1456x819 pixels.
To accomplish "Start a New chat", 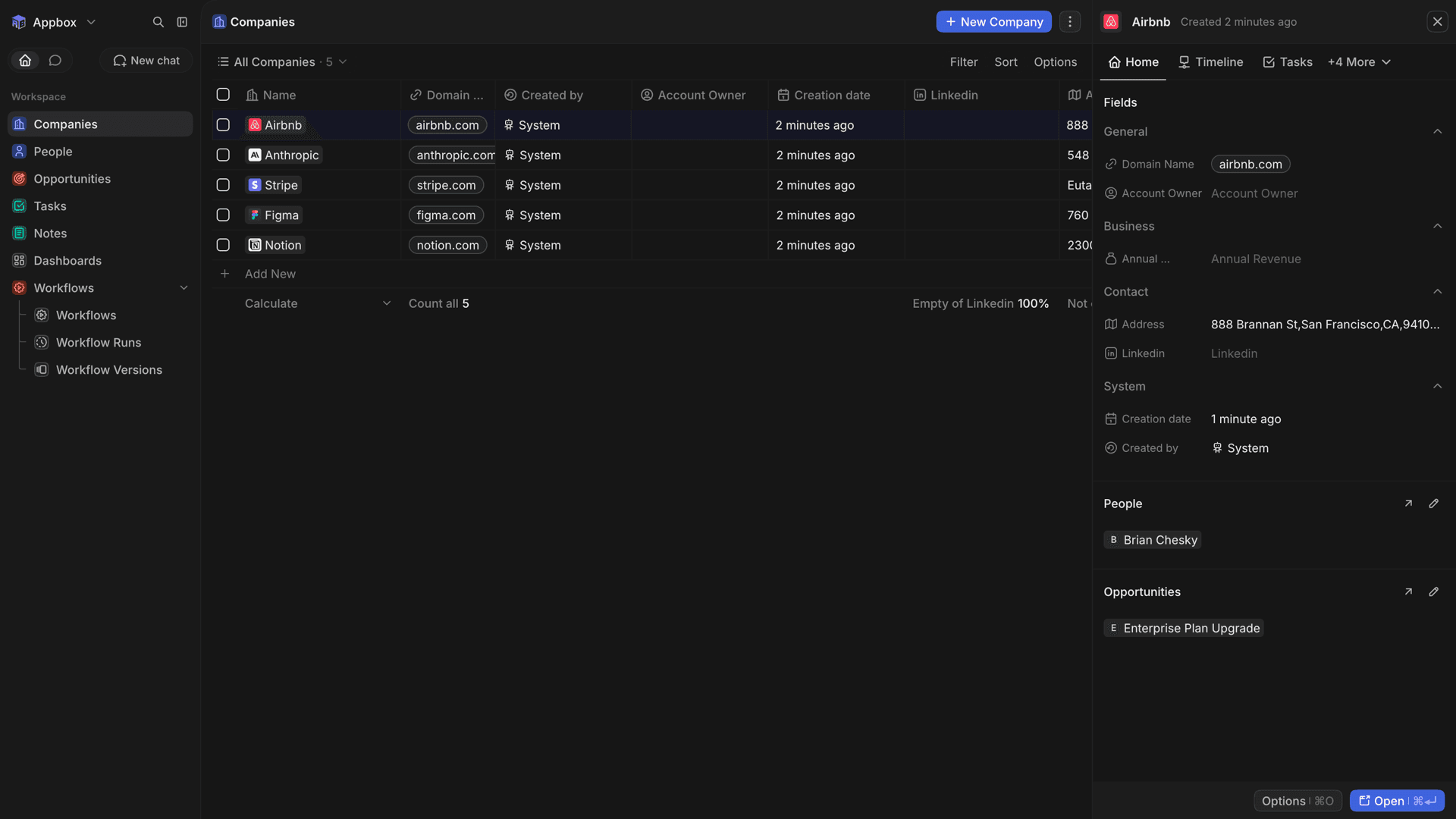I will click(x=146, y=61).
